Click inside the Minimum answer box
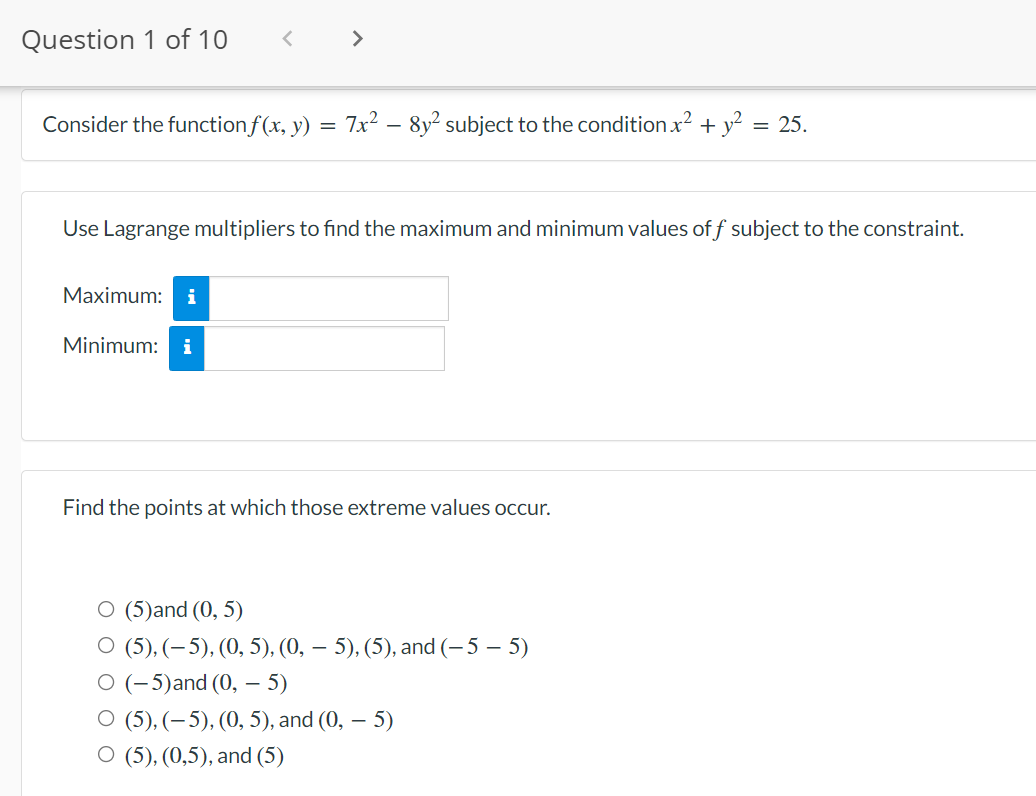Viewport: 1036px width, 796px height. click(325, 348)
